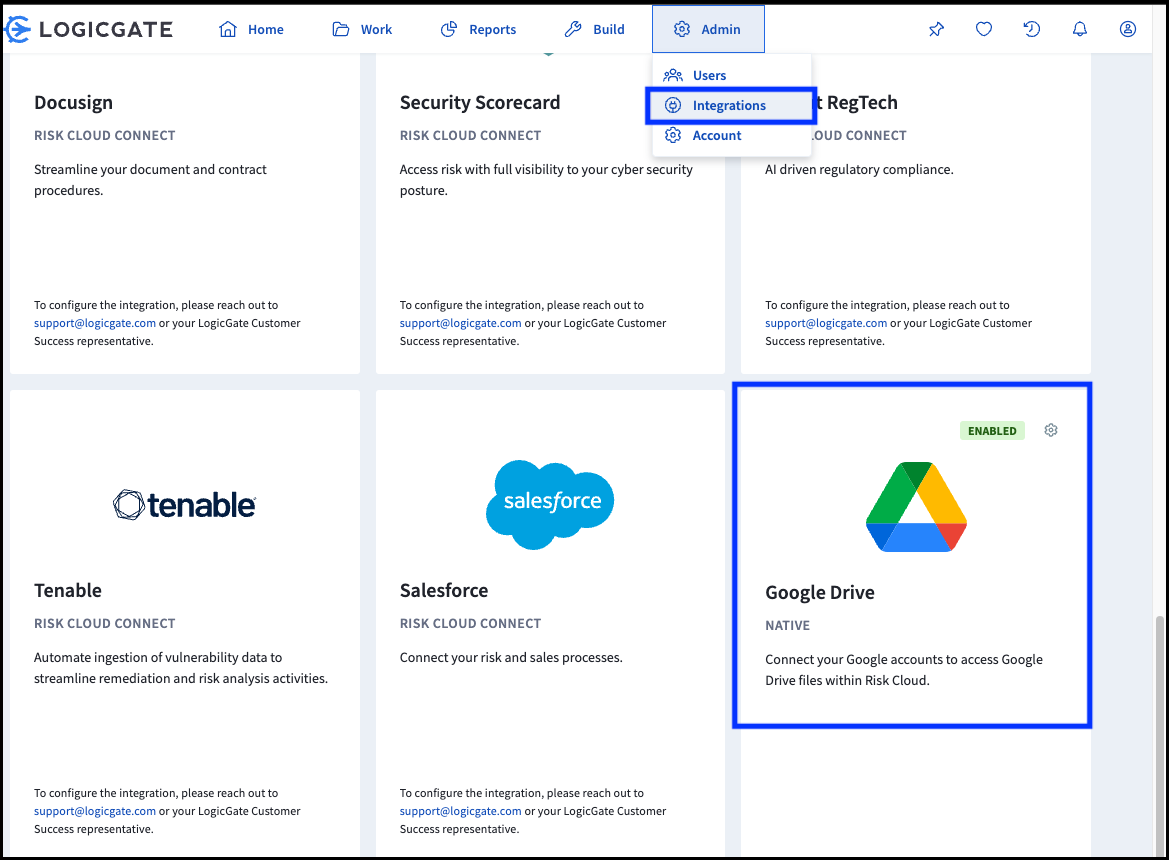Open notifications bell icon
This screenshot has height=860, width=1169.
point(1080,29)
